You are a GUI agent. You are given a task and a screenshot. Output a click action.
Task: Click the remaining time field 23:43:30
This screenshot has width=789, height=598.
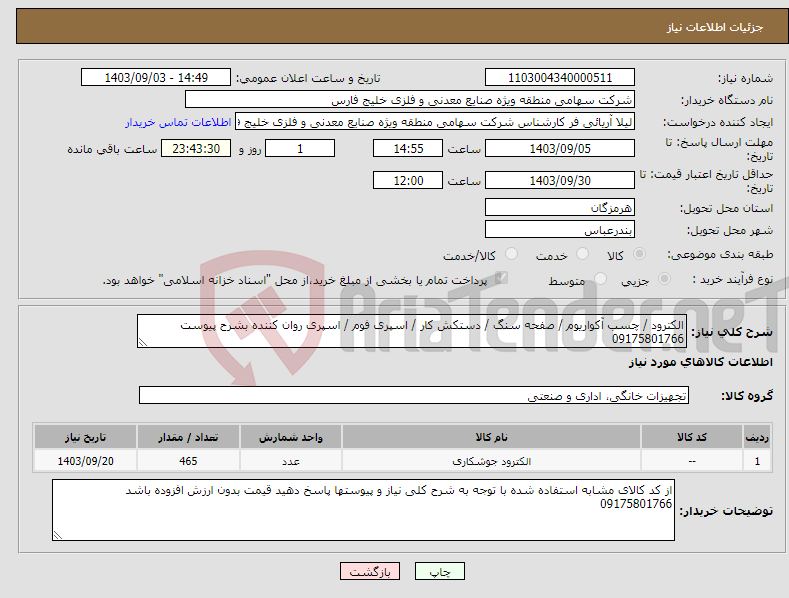click(196, 148)
